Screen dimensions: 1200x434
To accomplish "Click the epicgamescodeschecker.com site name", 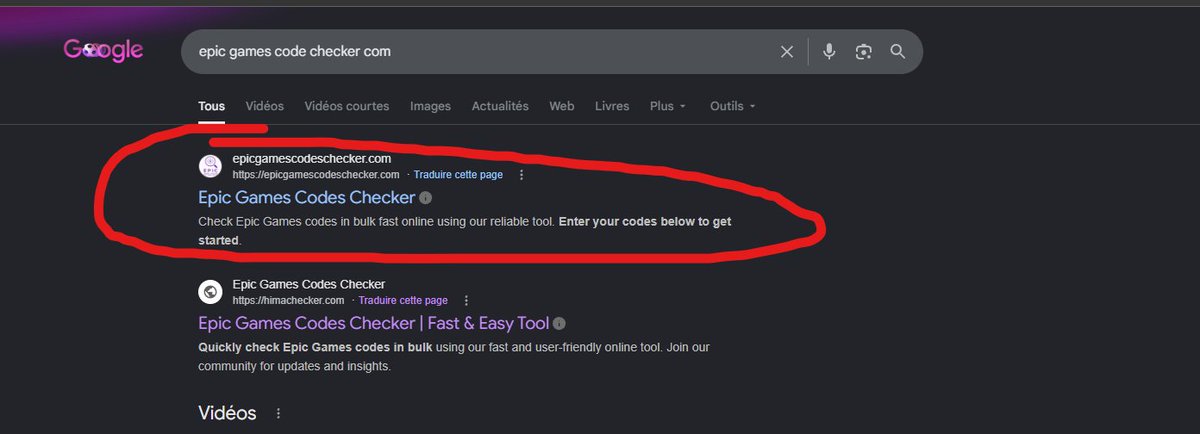I will [311, 158].
